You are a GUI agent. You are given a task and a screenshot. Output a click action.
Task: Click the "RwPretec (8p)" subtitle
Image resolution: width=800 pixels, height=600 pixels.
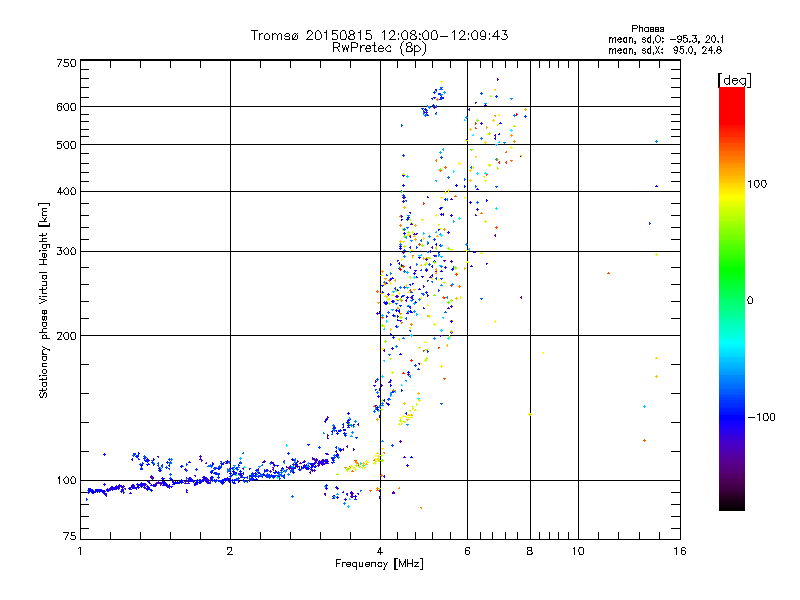[x=379, y=48]
